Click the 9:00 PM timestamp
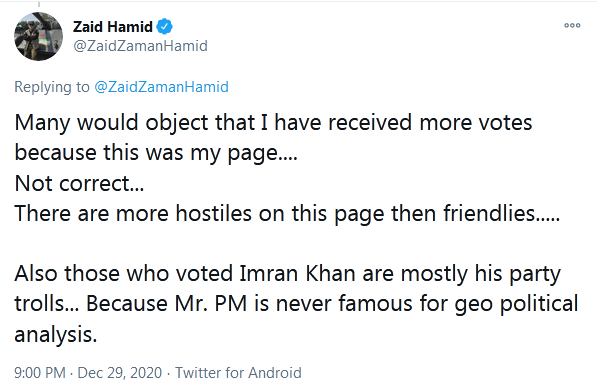This screenshot has height=392, width=597. coord(40,373)
